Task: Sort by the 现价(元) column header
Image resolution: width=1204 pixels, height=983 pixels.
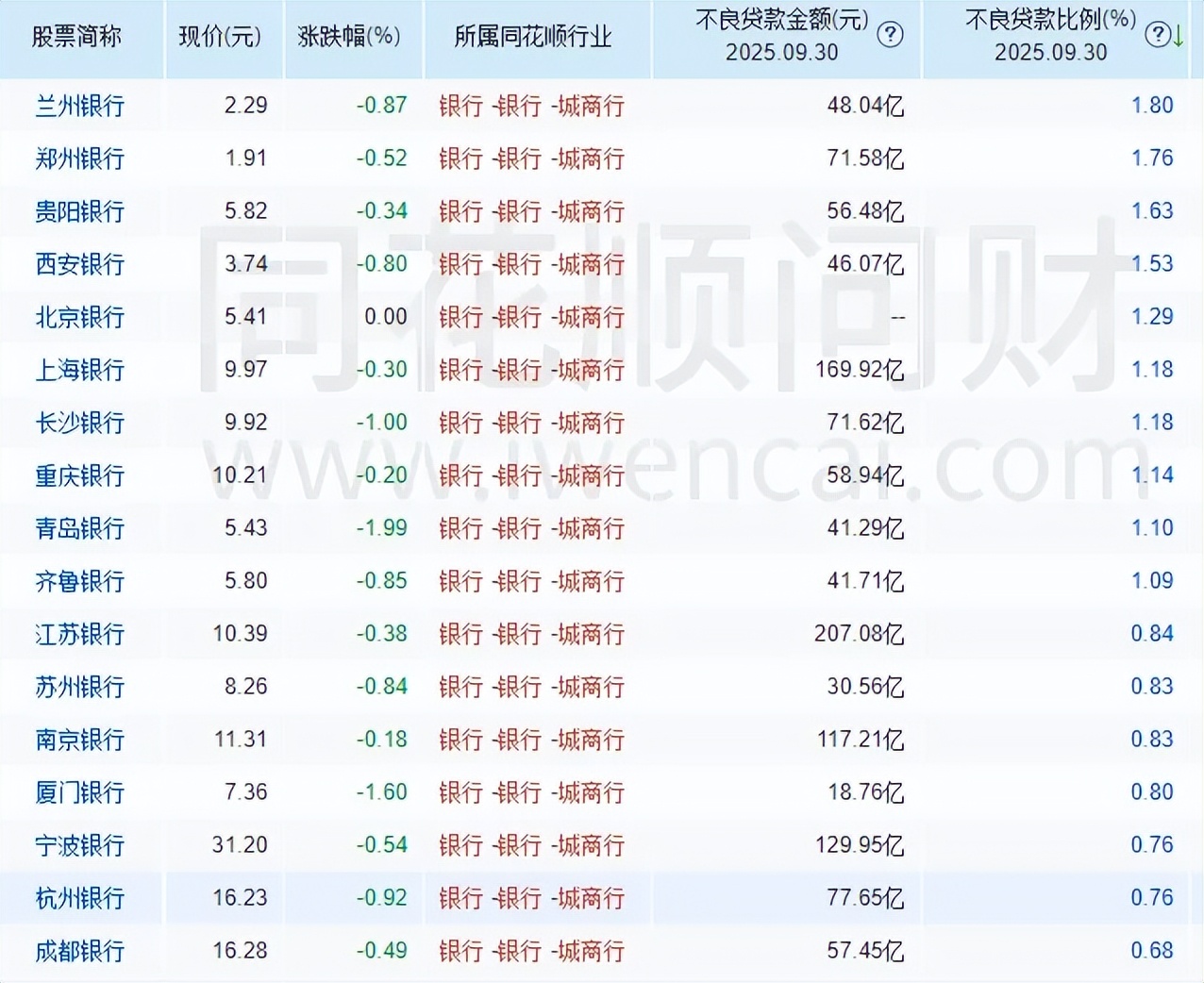Action: (220, 37)
